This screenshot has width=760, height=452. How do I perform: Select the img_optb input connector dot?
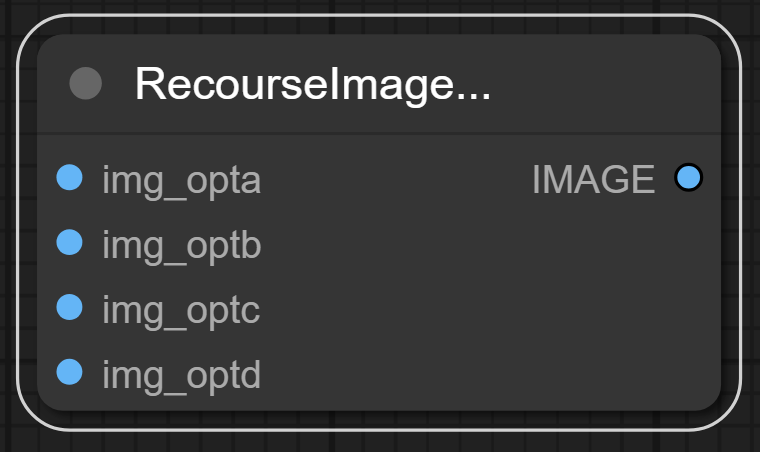69,243
